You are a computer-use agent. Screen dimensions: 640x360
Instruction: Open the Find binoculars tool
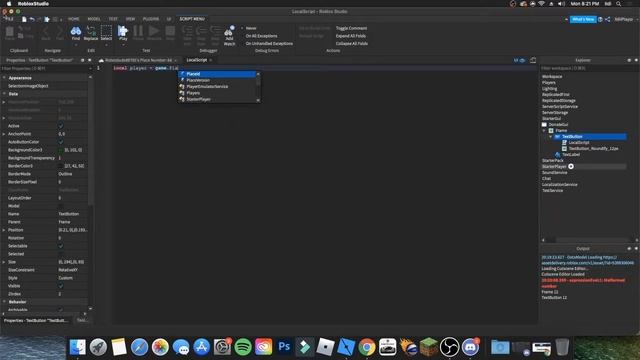coord(76,32)
